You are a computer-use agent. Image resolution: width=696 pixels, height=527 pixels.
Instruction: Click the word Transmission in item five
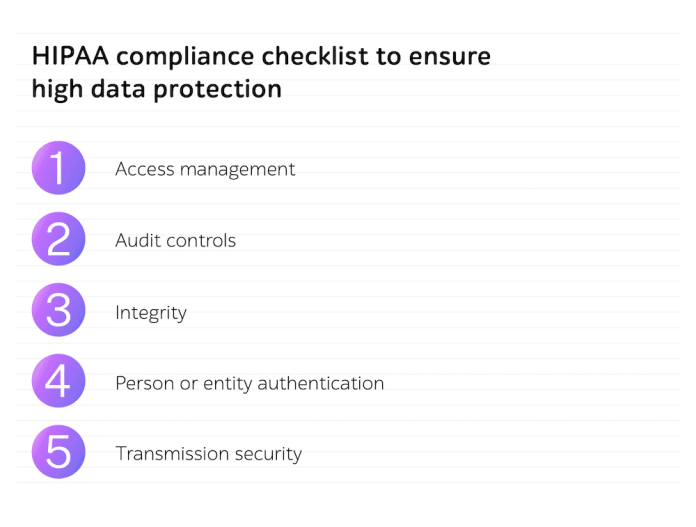(x=172, y=454)
